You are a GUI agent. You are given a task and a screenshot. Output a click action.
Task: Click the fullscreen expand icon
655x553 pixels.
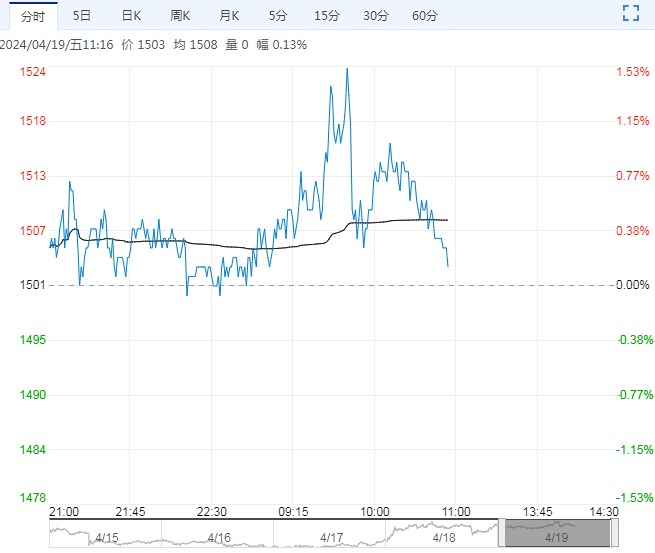point(630,13)
